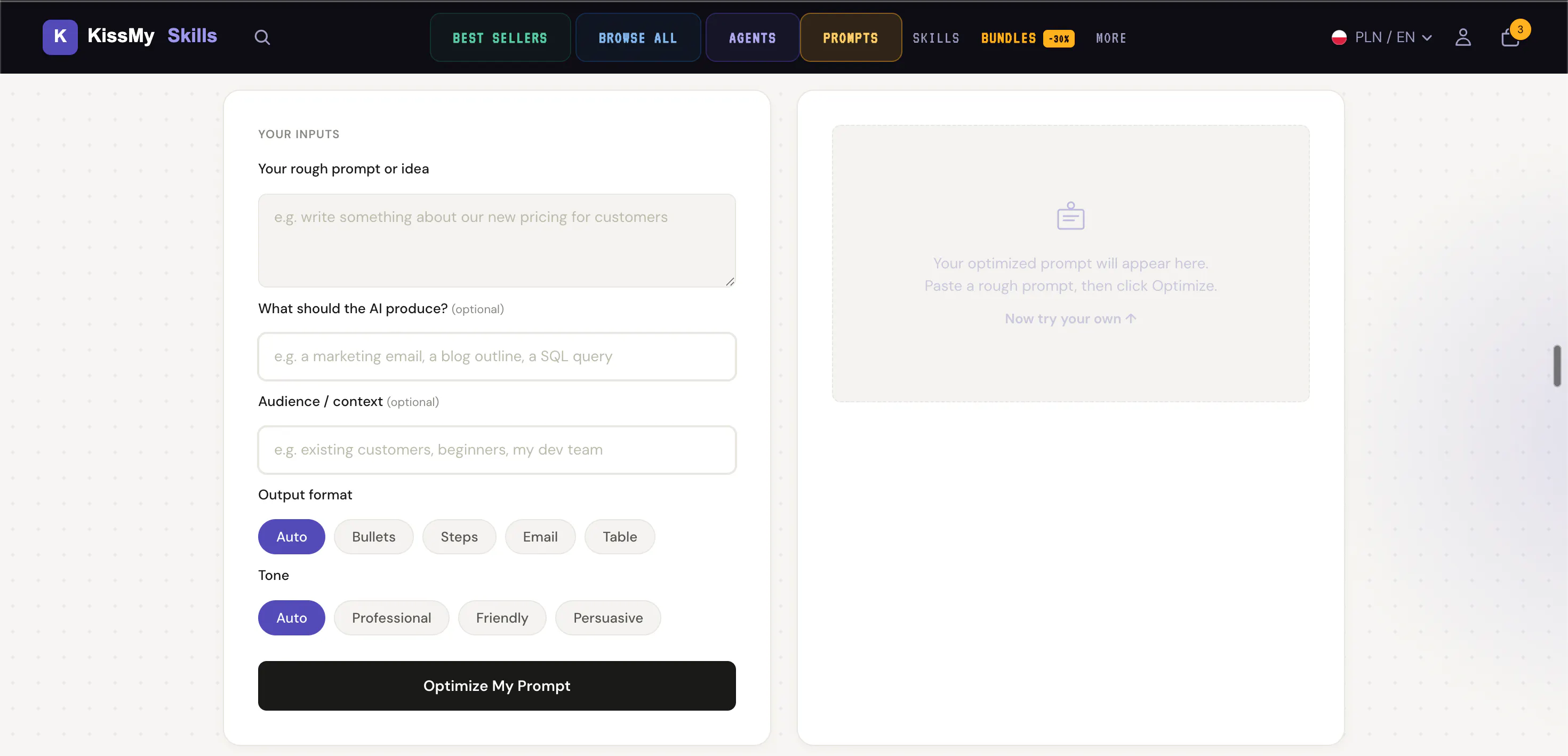Screen dimensions: 1568x756
Task: Click the -30% bundles discount badge
Action: (1059, 38)
